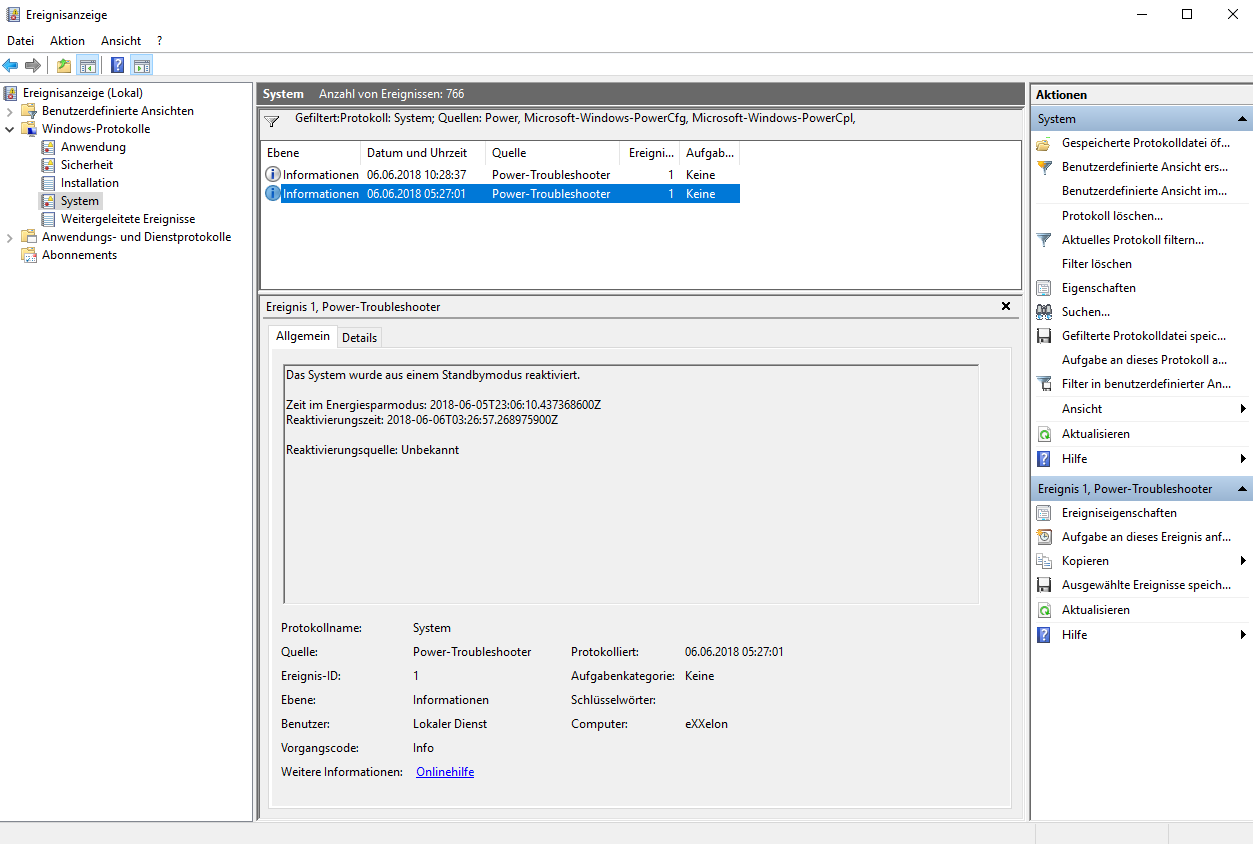Select the Ereignisanzeige (Lokal) root node
This screenshot has height=844, width=1253.
tap(83, 93)
